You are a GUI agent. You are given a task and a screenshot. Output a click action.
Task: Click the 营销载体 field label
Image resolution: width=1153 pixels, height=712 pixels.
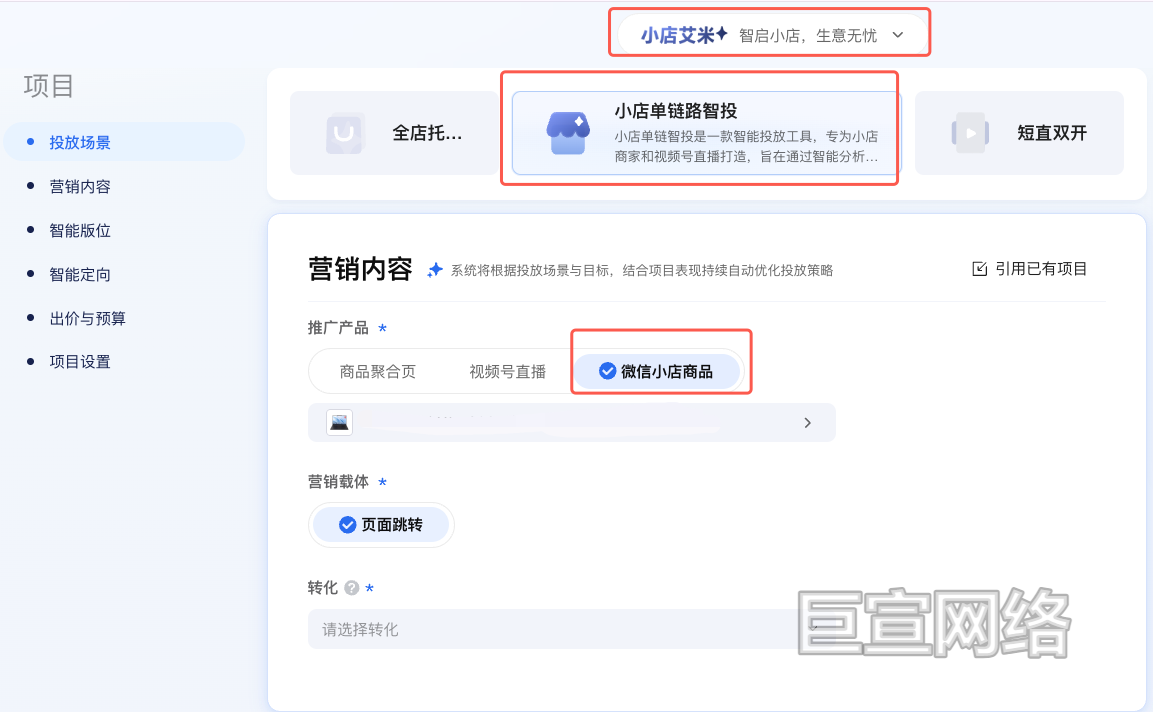tap(338, 482)
